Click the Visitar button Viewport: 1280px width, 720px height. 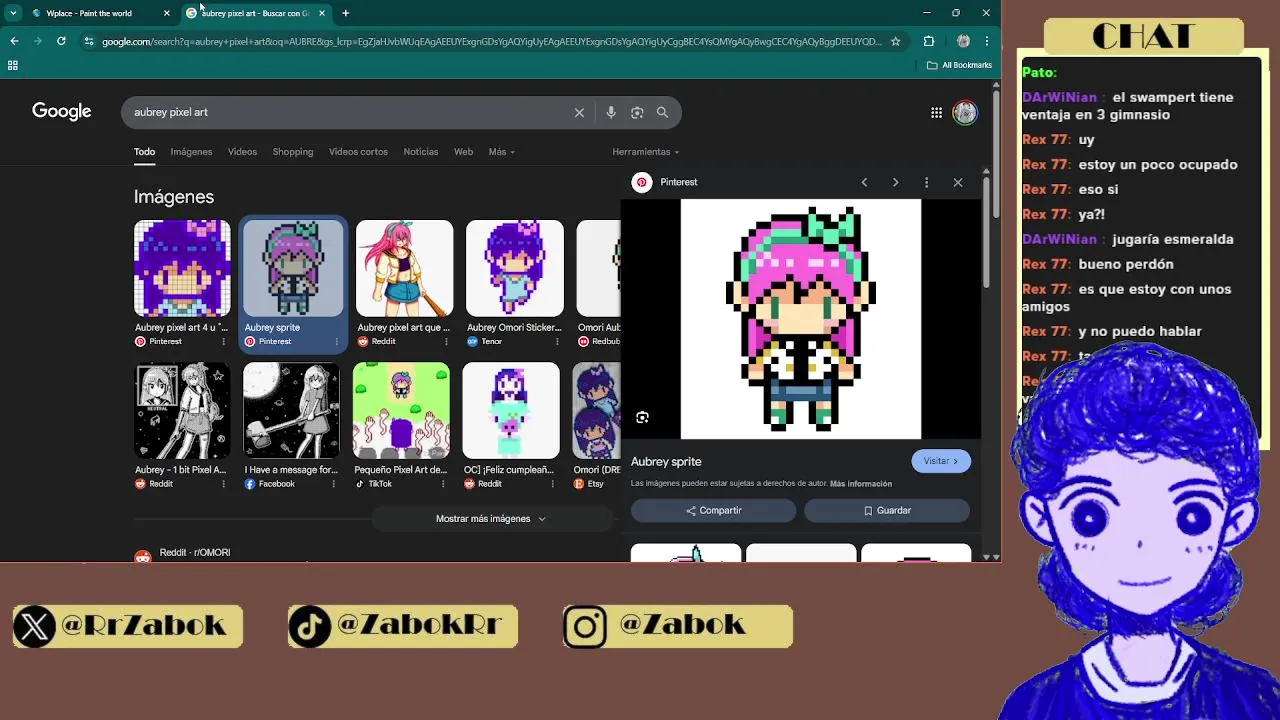[940, 461]
